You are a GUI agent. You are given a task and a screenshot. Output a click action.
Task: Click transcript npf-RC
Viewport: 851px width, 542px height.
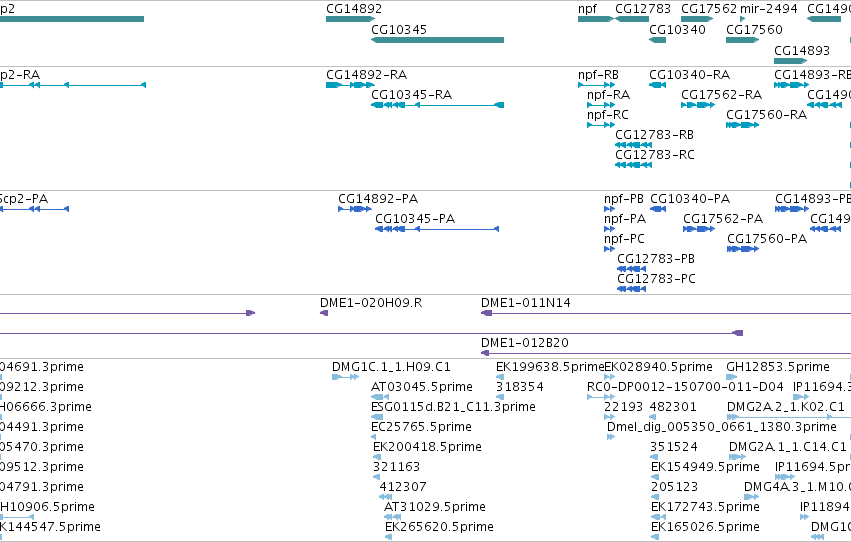point(601,125)
